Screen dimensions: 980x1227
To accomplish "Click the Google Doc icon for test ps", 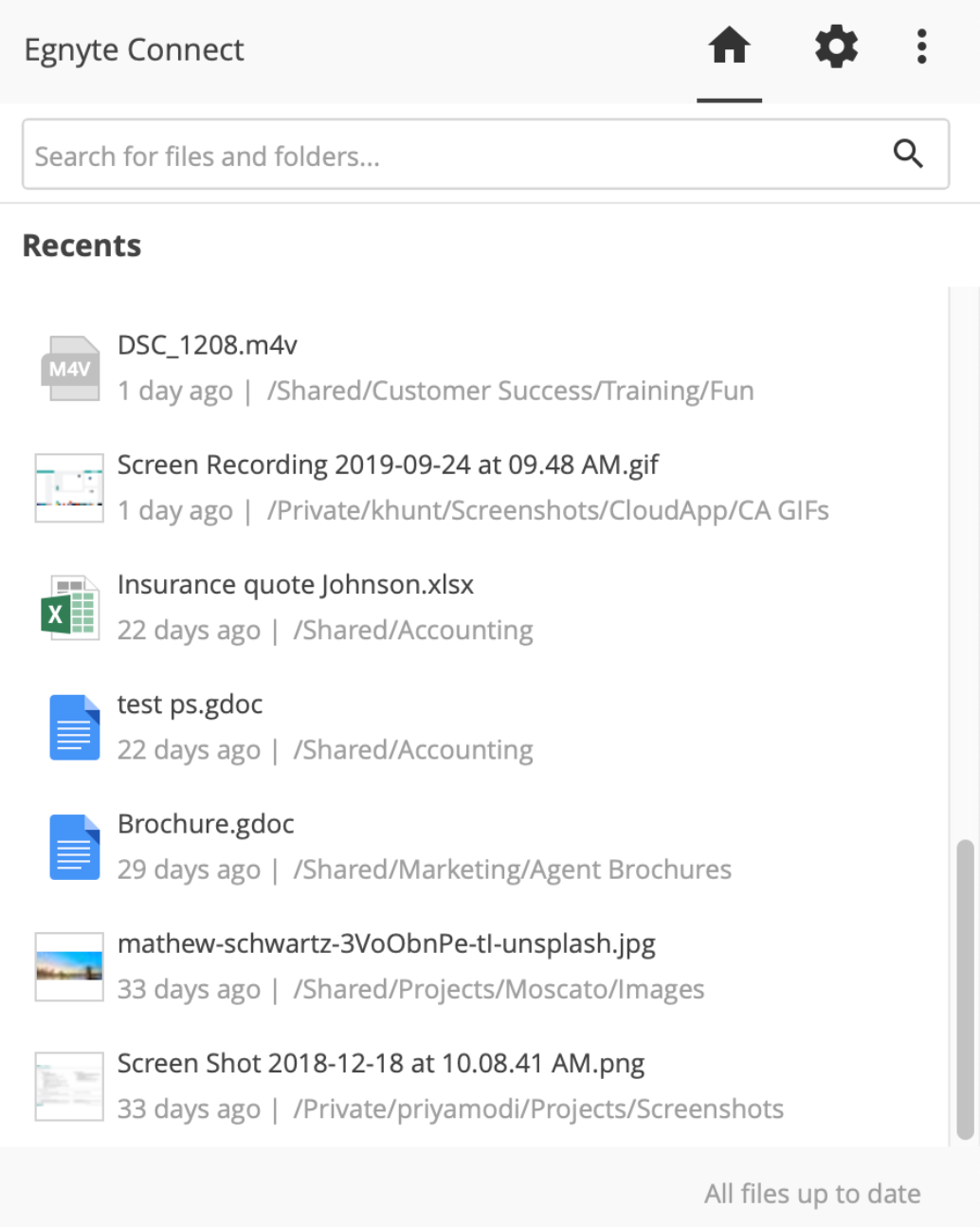I will pyautogui.click(x=74, y=727).
